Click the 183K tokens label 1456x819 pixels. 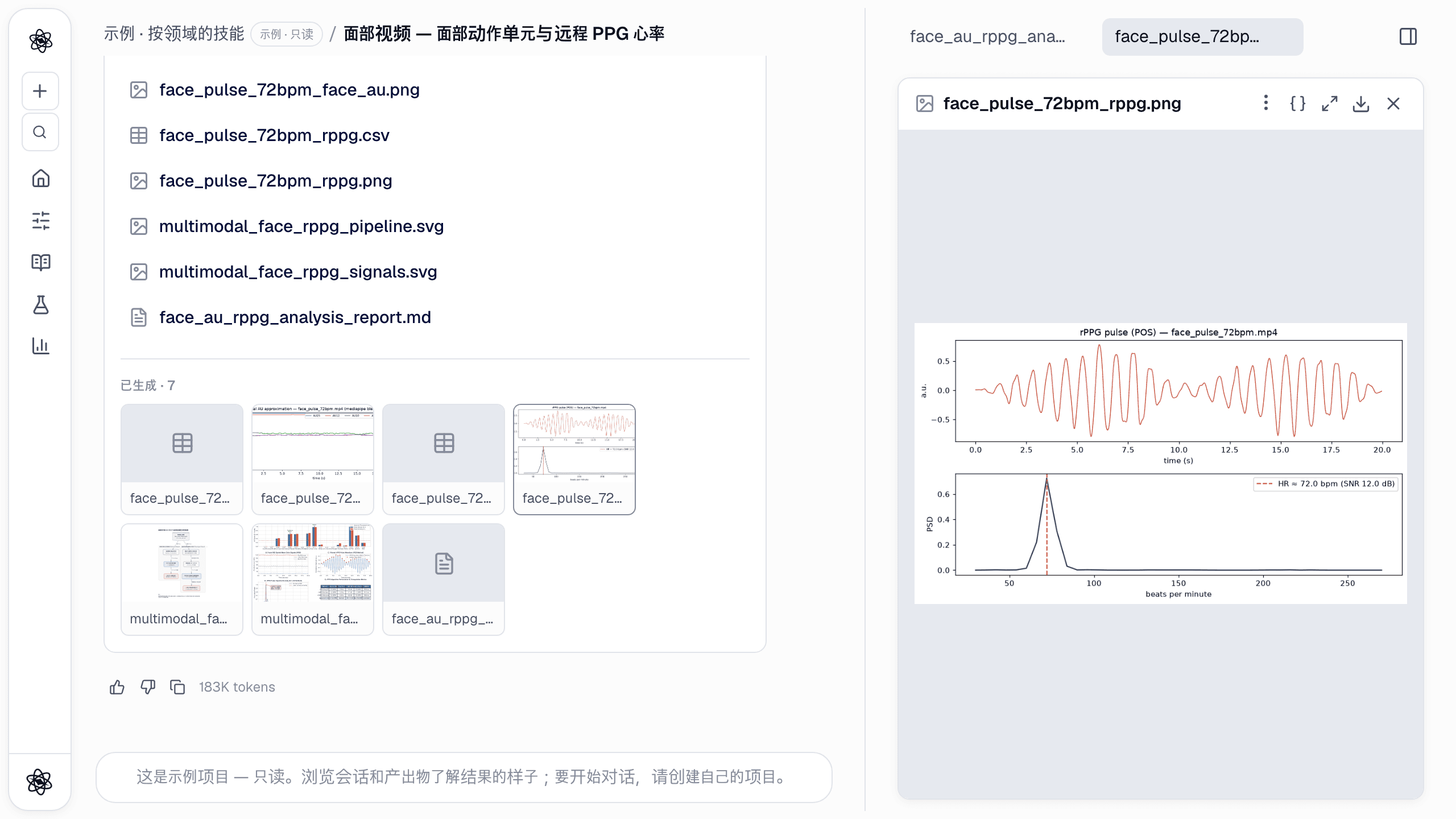(x=237, y=687)
